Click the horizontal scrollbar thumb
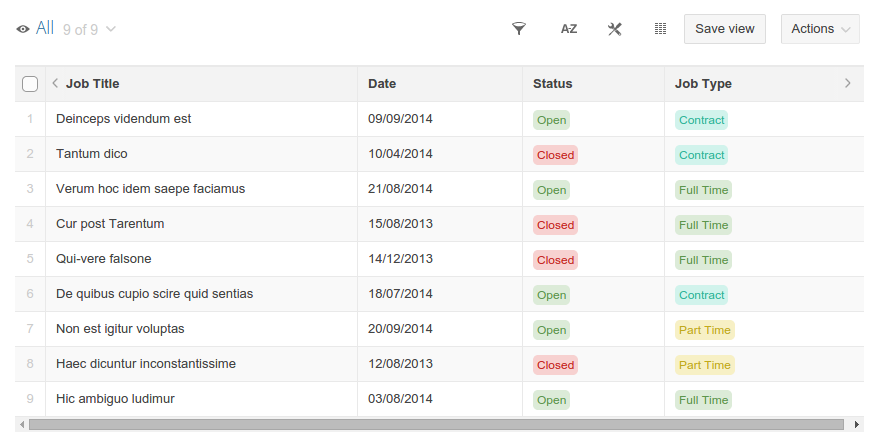 click(x=436, y=425)
